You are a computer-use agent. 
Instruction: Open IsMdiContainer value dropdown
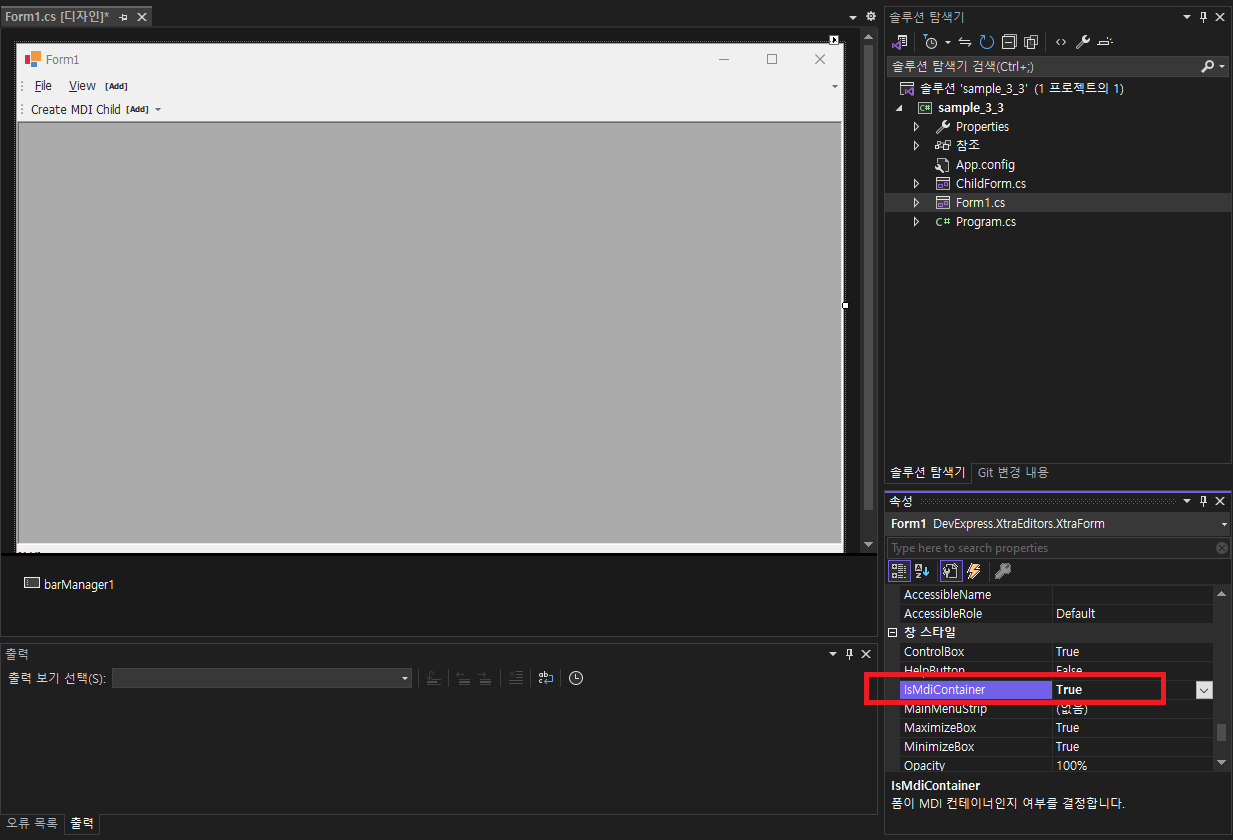click(1204, 690)
